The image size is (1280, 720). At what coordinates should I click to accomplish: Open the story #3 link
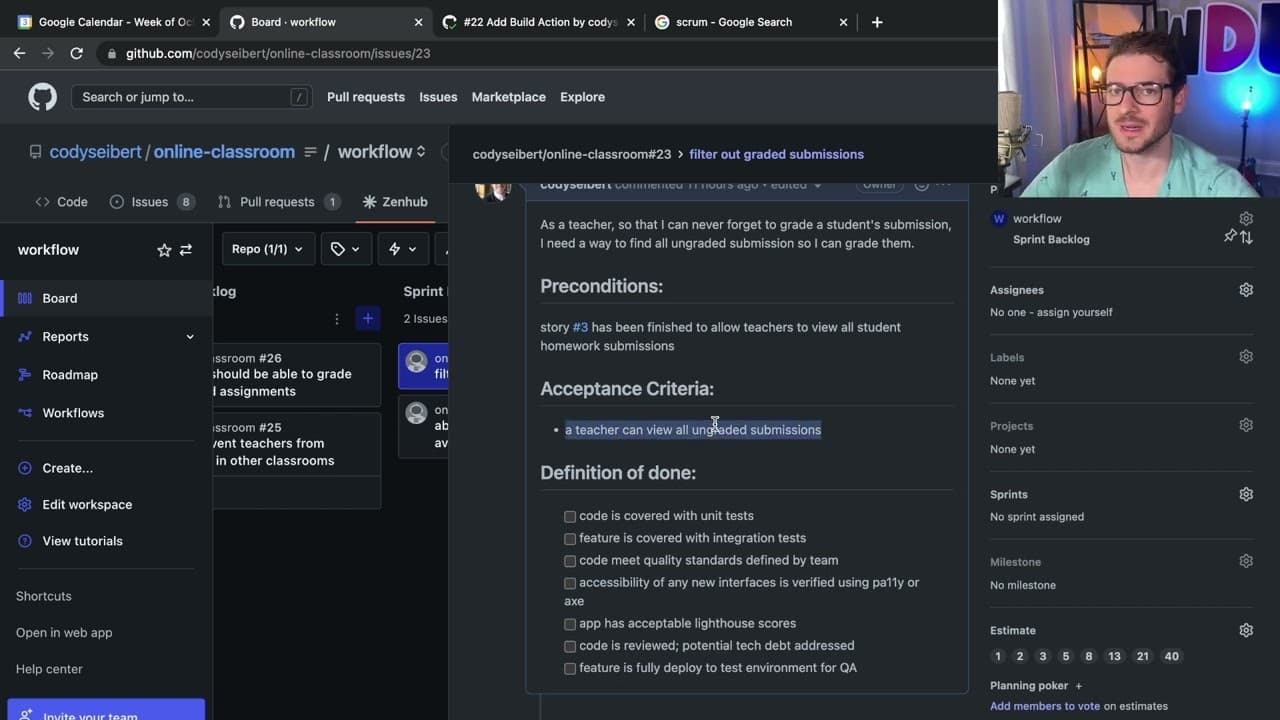click(580, 327)
